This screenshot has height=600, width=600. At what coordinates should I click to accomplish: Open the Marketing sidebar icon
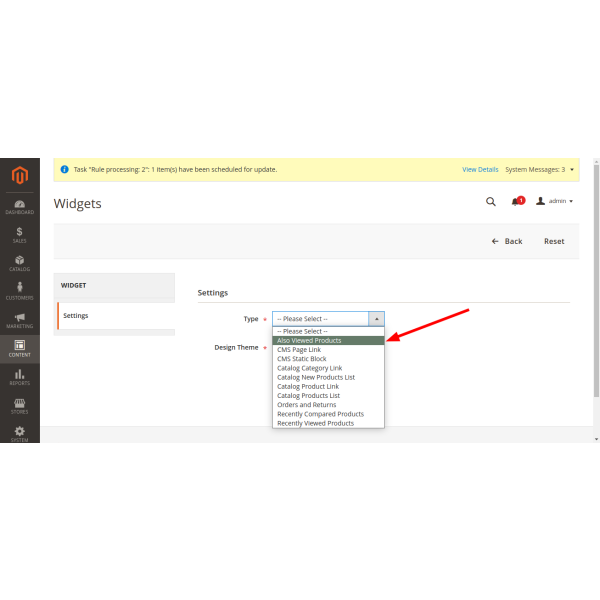click(19, 320)
